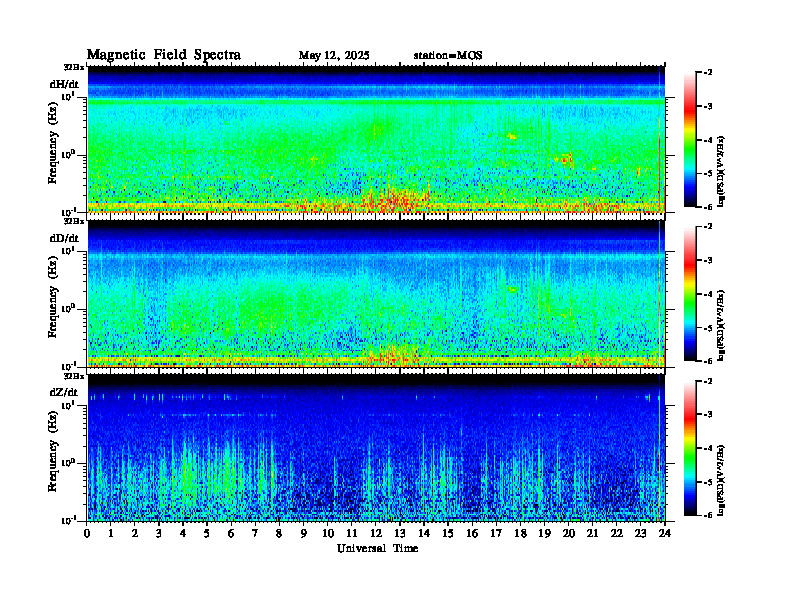Click hour '12' on the time axis
Image resolution: width=792 pixels, height=612 pixels.
(x=376, y=534)
